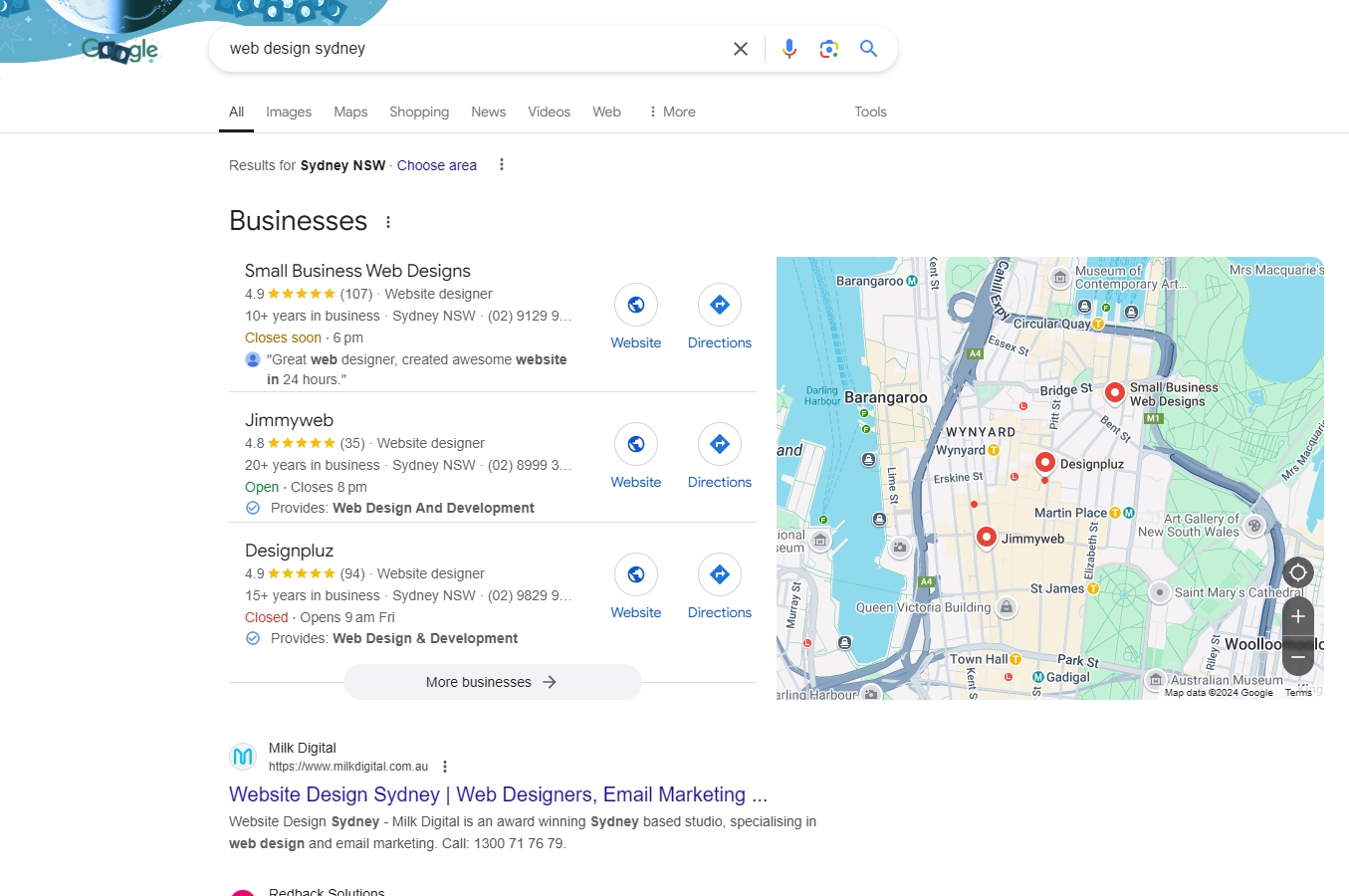Image resolution: width=1349 pixels, height=896 pixels.
Task: Click in the search input field
Action: (473, 49)
